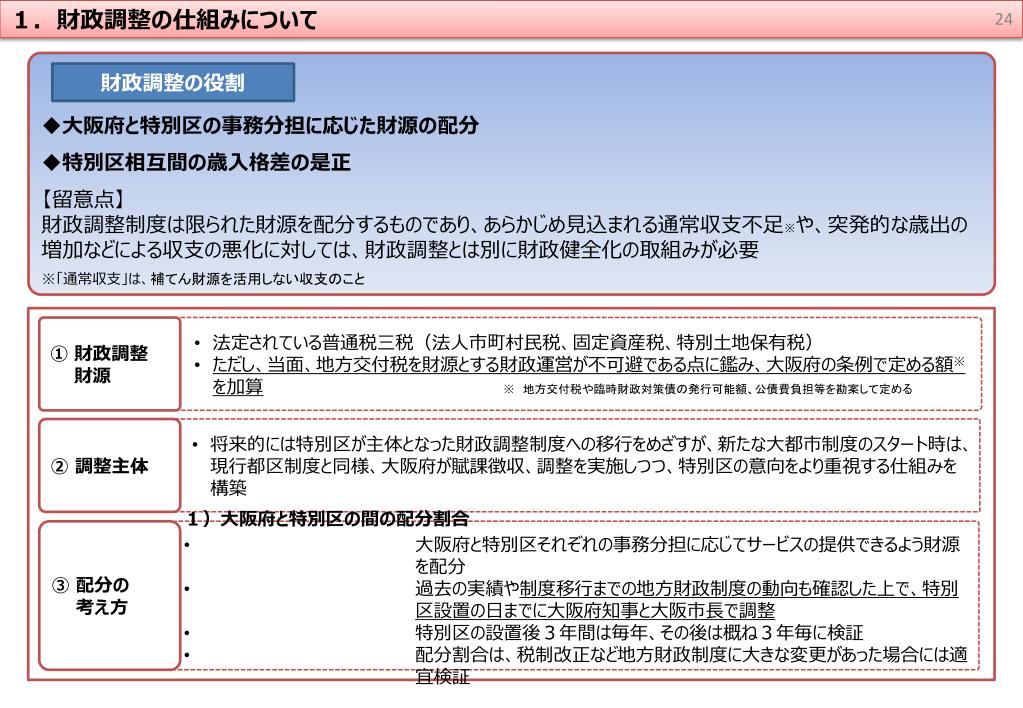
Task: Select the 【留意点】 heading
Action: pyautogui.click(x=83, y=198)
